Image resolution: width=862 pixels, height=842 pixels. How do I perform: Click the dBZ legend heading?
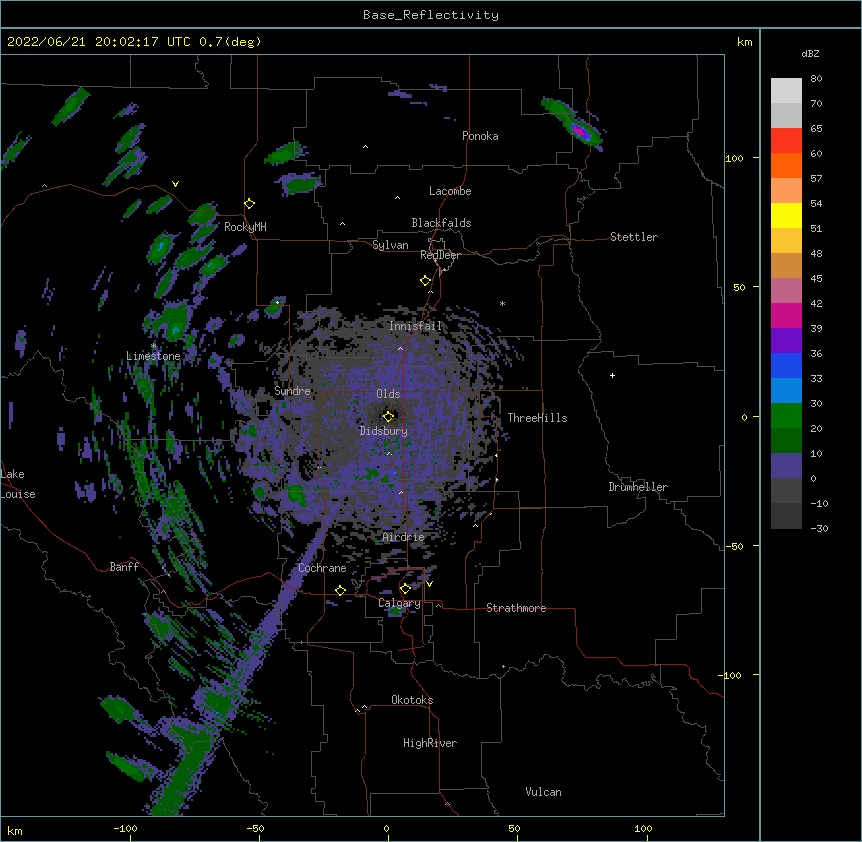[810, 53]
